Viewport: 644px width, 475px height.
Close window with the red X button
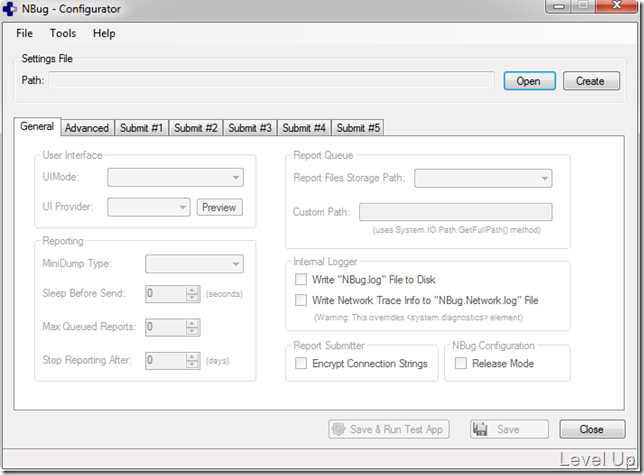(x=617, y=6)
